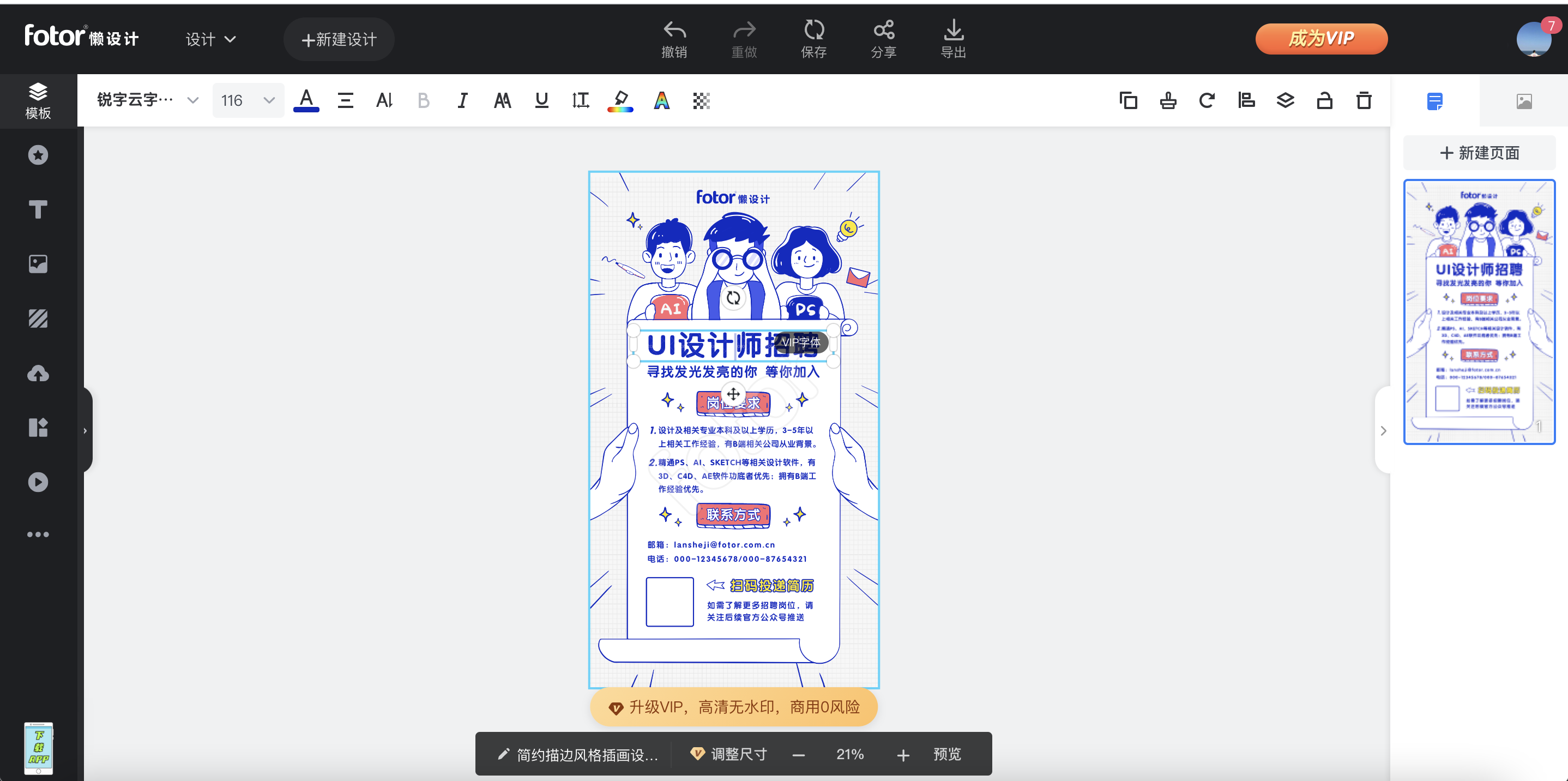Viewport: 1568px width, 781px height.
Task: Select the page 1 thumbnail
Action: tap(1479, 311)
